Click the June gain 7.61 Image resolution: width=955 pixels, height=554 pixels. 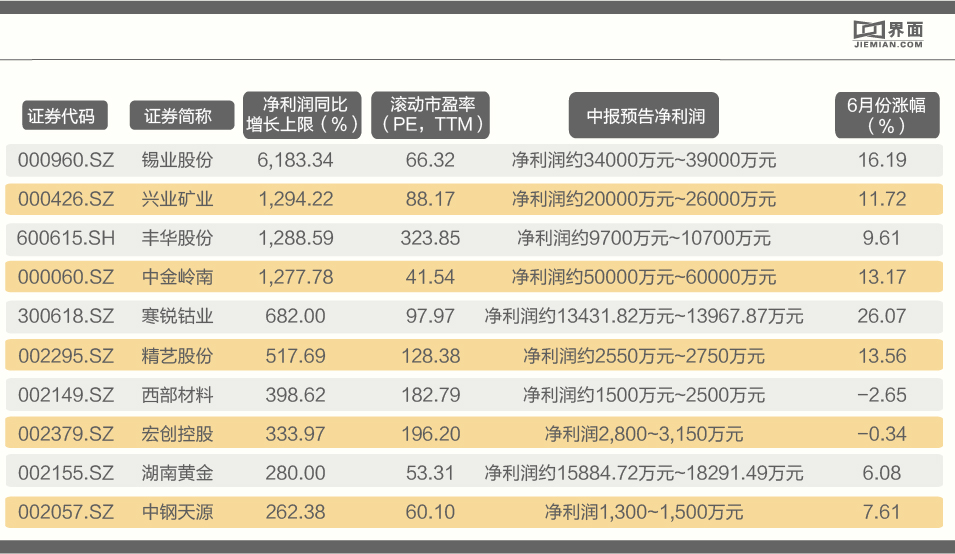(881, 511)
